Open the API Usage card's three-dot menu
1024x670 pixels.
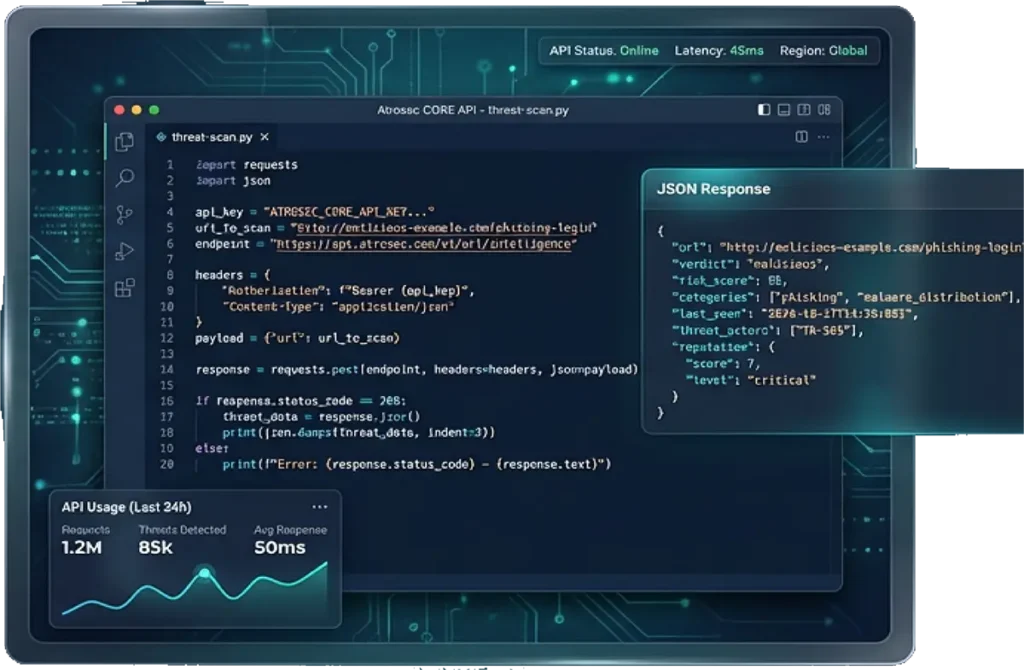319,507
